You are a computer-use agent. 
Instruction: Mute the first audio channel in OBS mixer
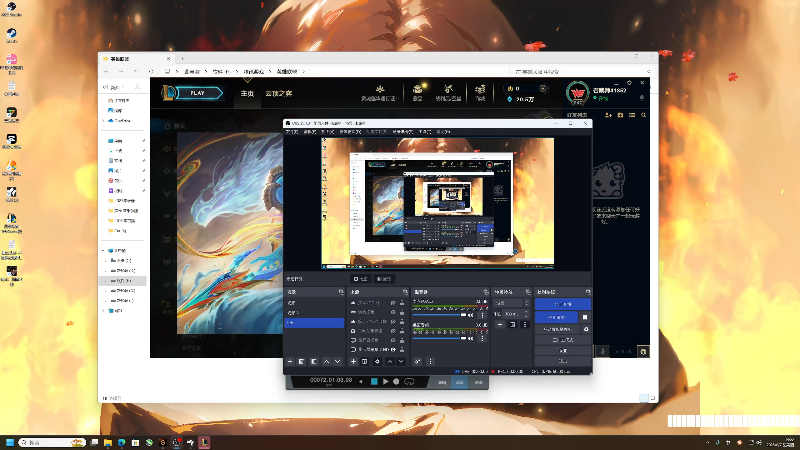pyautogui.click(x=470, y=315)
